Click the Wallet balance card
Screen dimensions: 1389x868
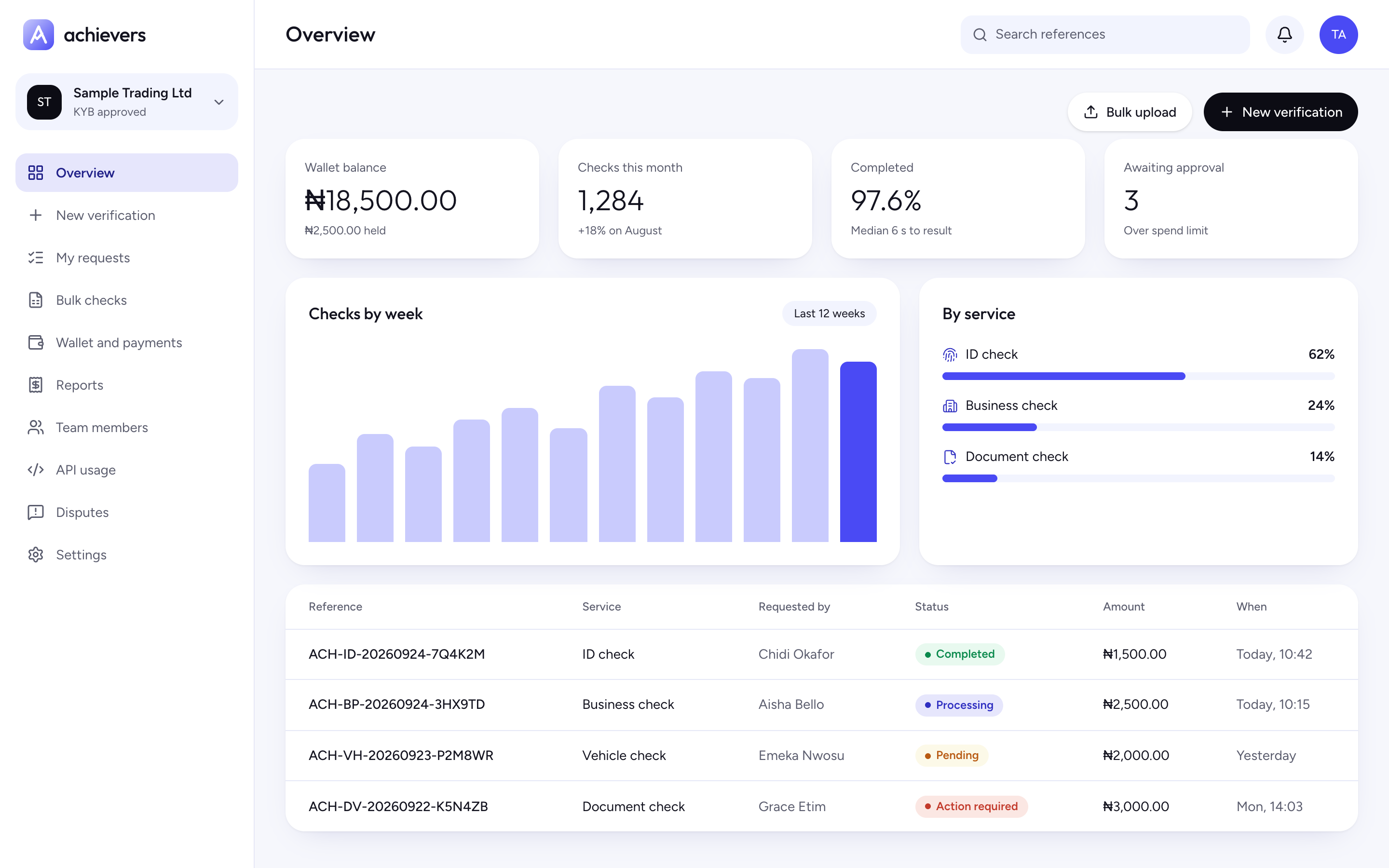pyautogui.click(x=412, y=199)
